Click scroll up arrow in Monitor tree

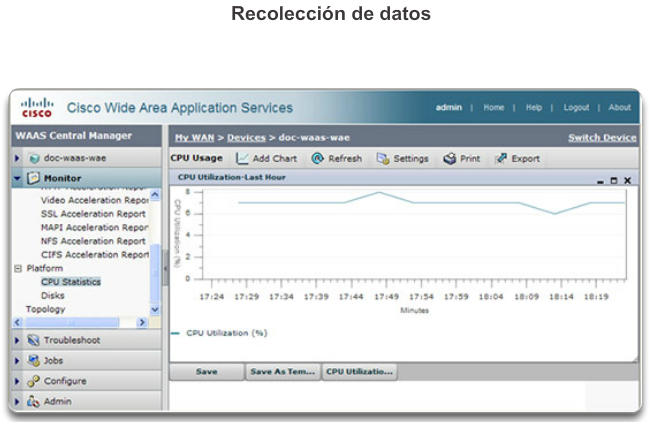pyautogui.click(x=155, y=194)
